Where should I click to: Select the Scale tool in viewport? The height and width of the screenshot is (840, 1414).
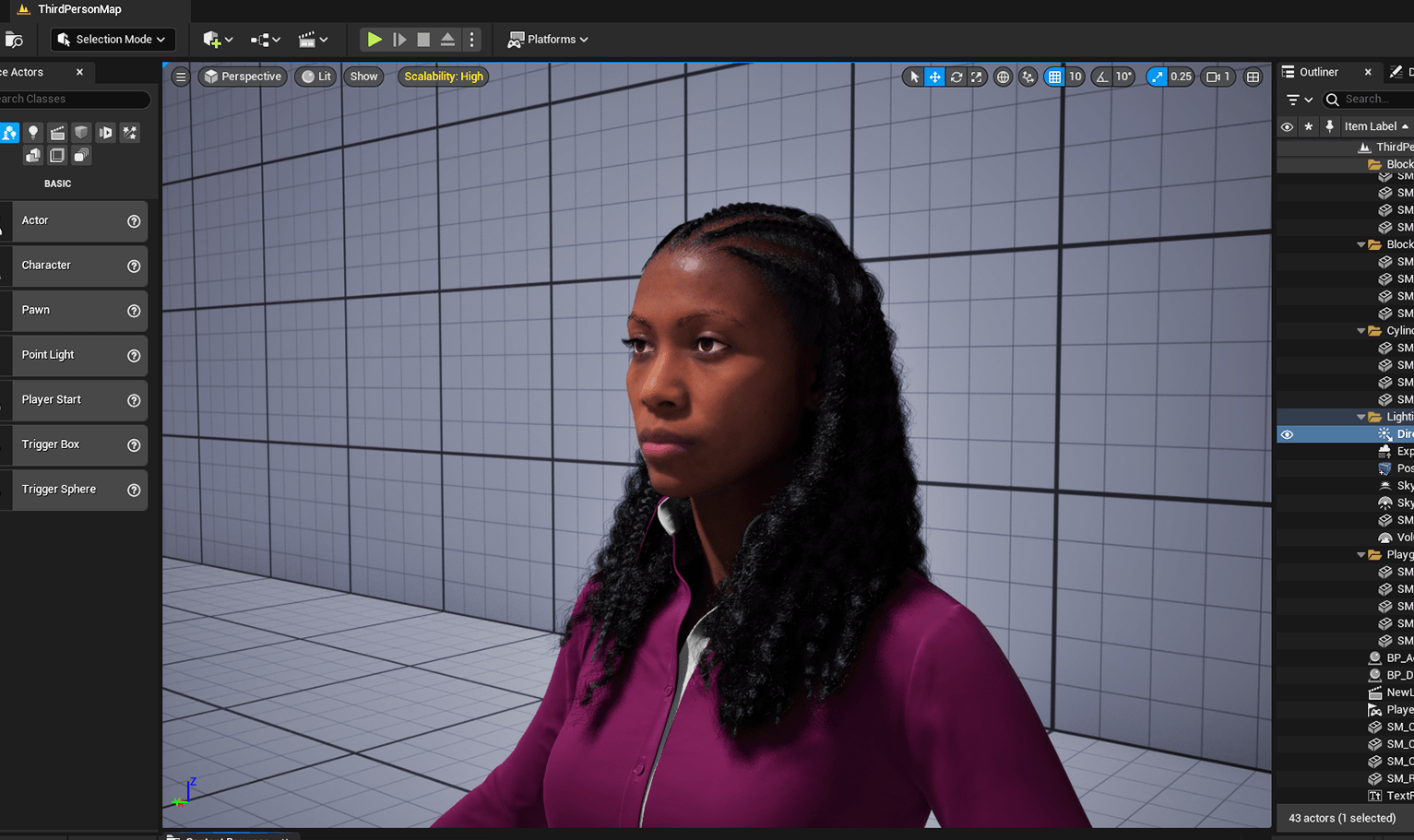tap(976, 77)
